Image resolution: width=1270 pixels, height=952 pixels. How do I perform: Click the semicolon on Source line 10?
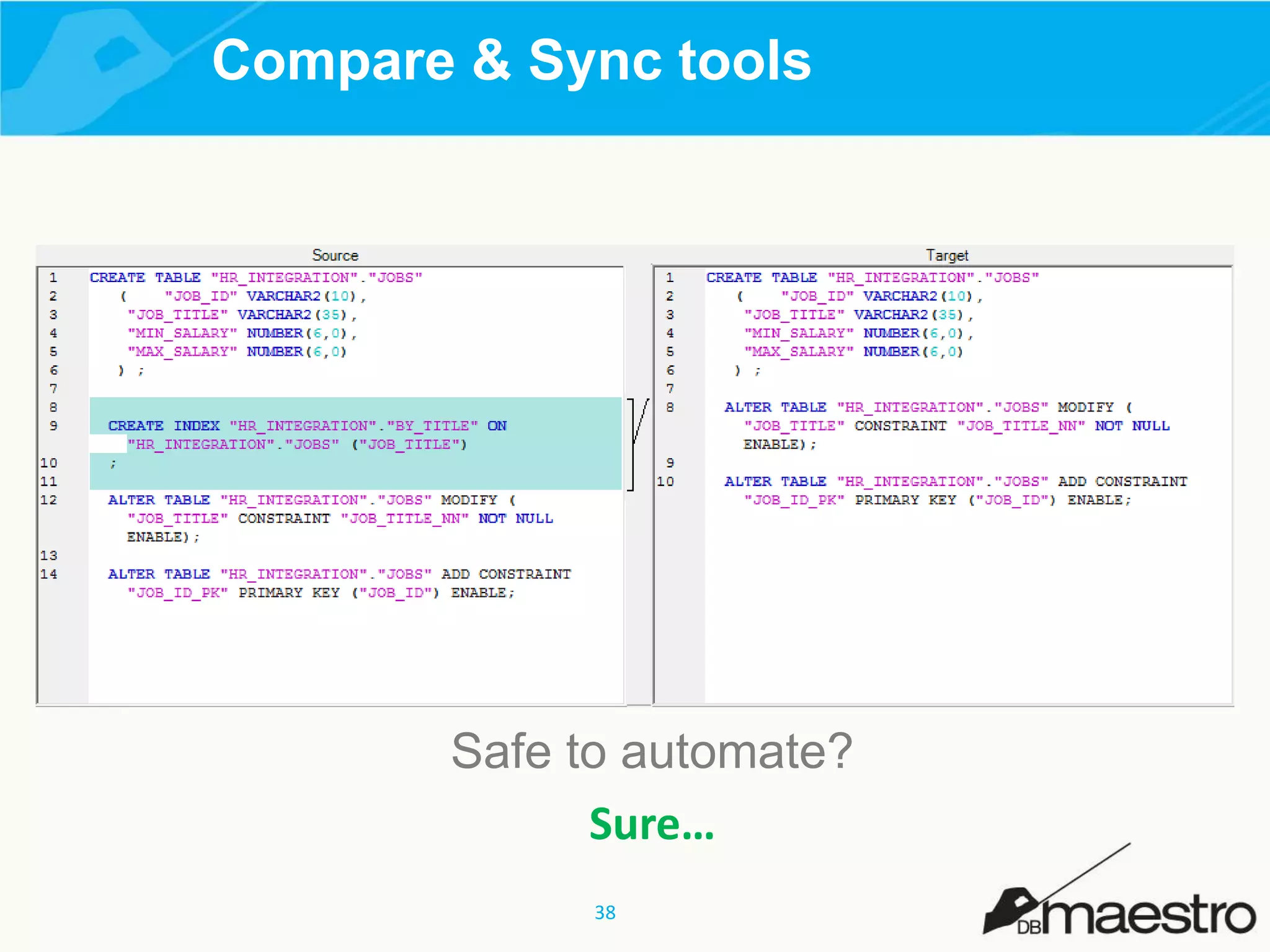tap(113, 464)
